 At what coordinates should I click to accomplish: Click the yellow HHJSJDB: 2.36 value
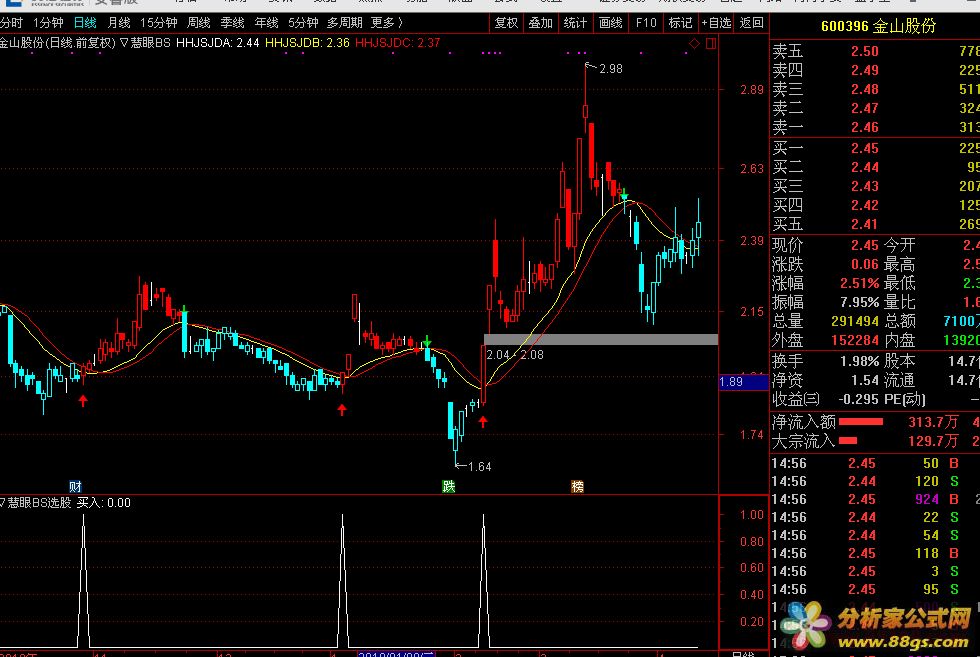(x=307, y=43)
